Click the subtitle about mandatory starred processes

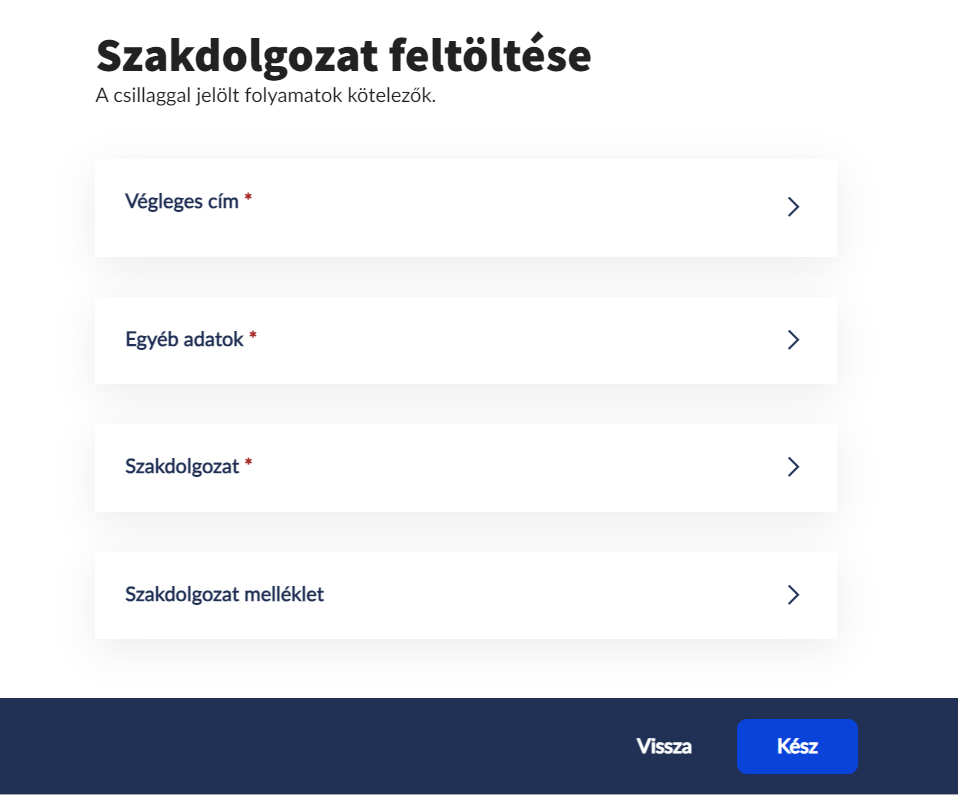266,98
